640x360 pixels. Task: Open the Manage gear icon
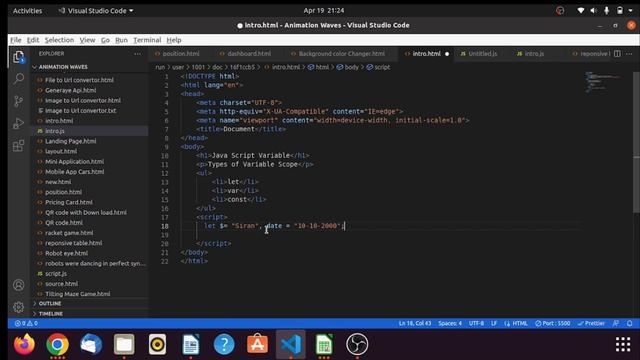[18, 307]
